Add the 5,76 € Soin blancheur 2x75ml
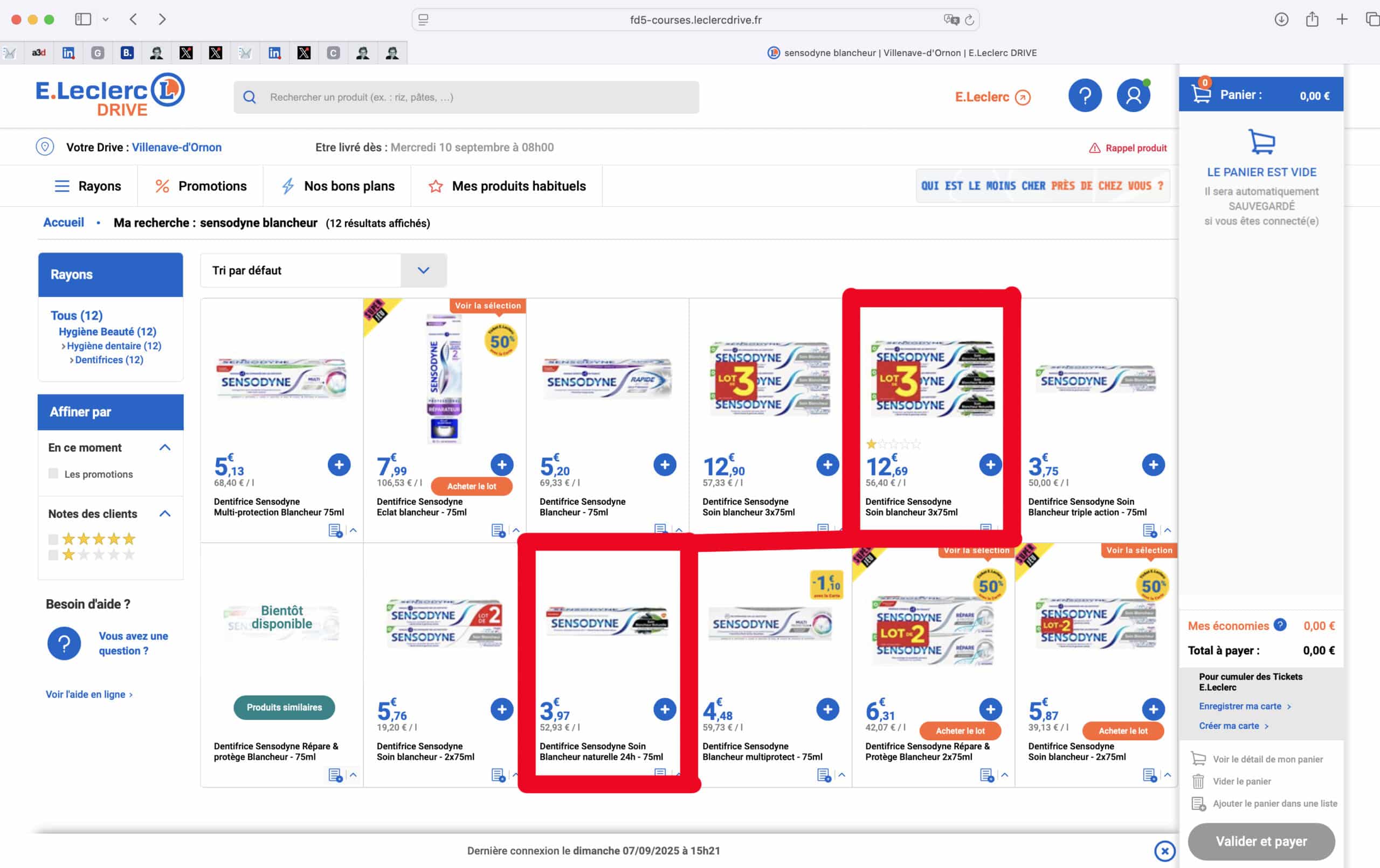The width and height of the screenshot is (1380, 868). click(x=502, y=709)
